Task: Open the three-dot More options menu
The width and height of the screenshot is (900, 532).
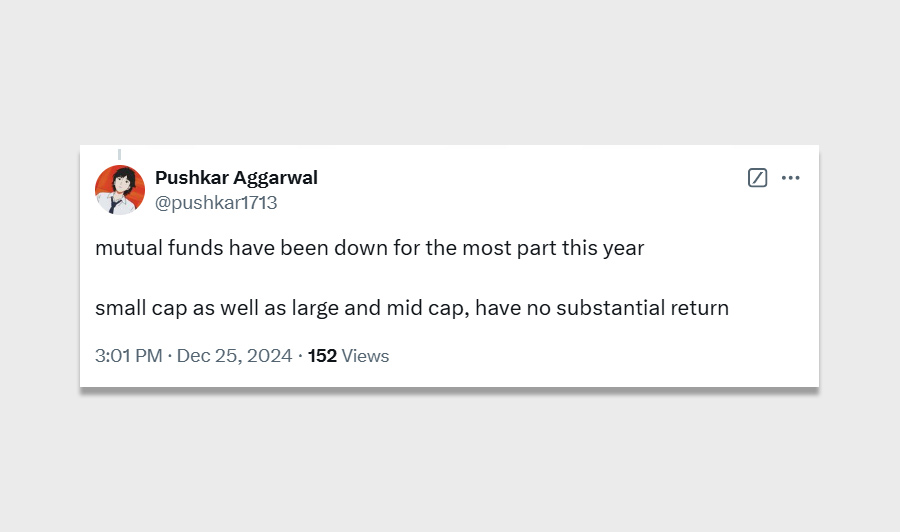Action: (791, 178)
